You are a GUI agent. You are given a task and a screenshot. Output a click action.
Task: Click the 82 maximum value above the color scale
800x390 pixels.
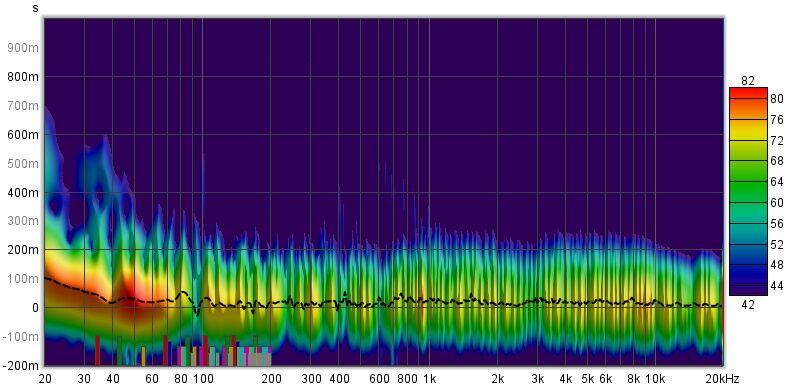click(x=748, y=81)
